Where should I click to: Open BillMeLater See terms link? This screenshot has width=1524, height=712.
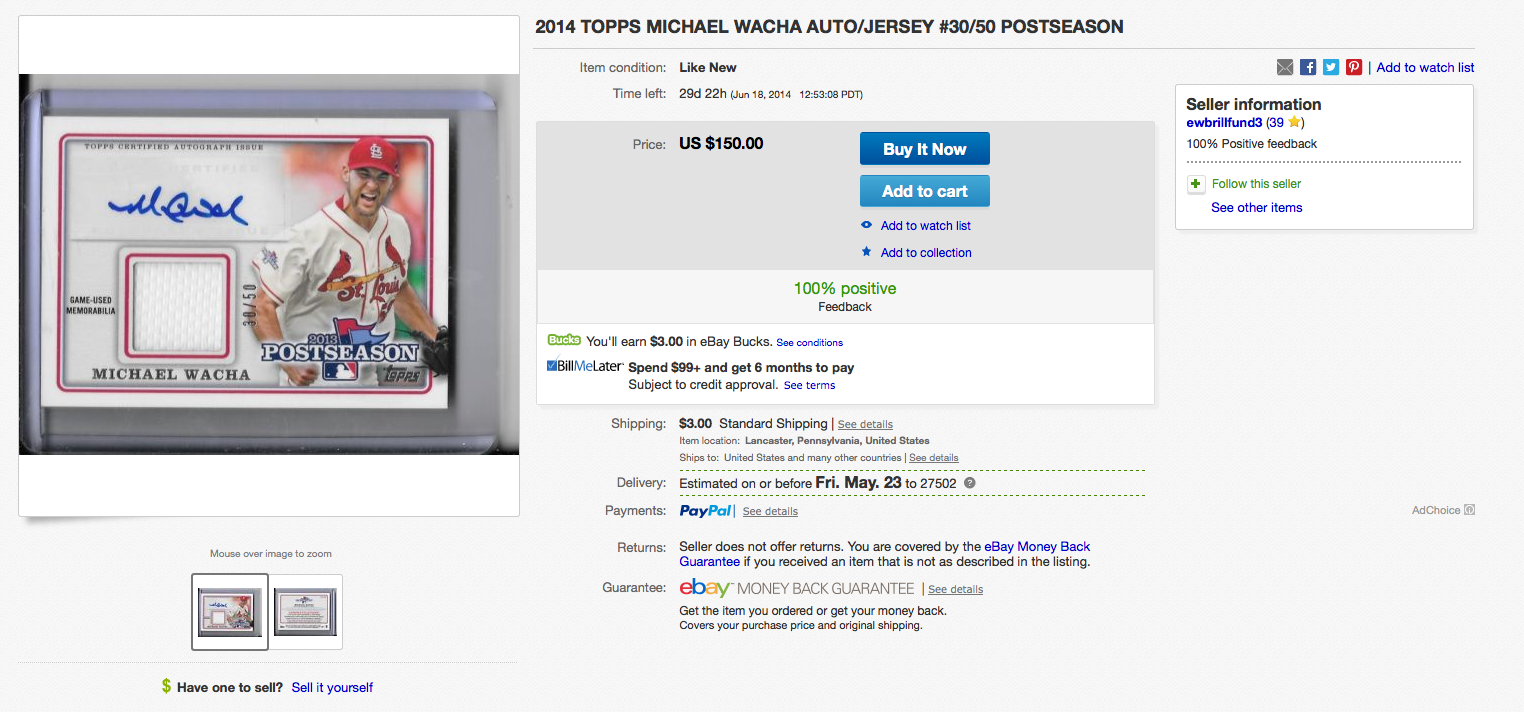tap(809, 385)
